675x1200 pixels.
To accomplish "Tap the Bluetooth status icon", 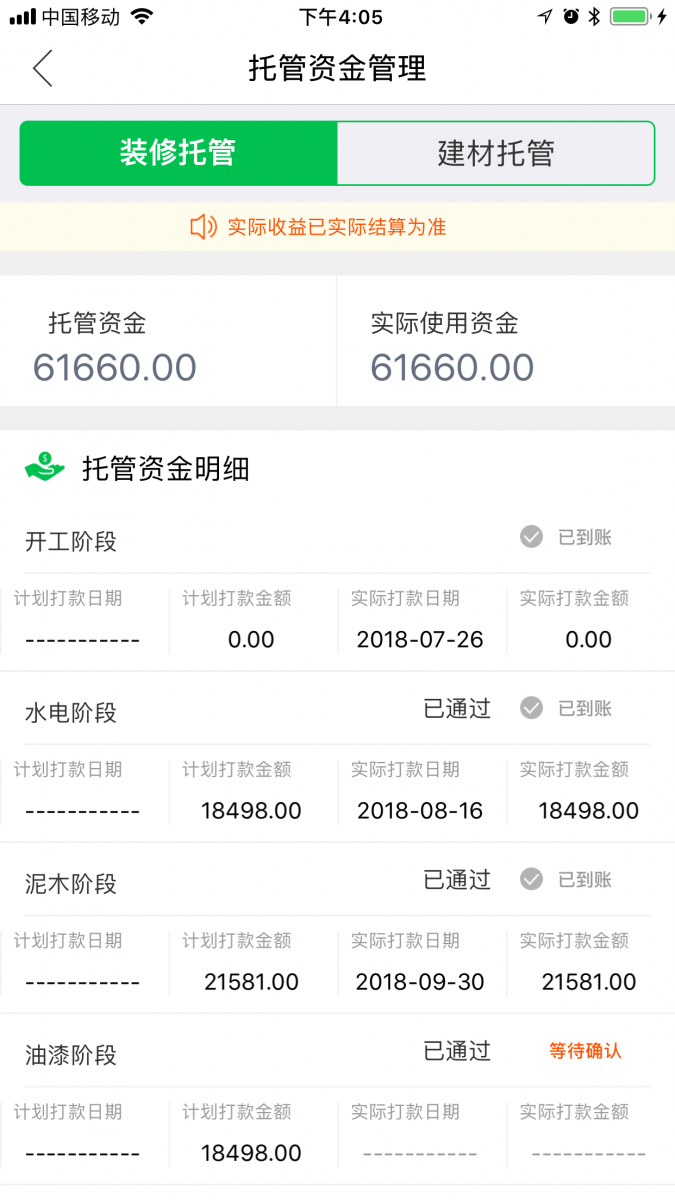I will point(594,16).
